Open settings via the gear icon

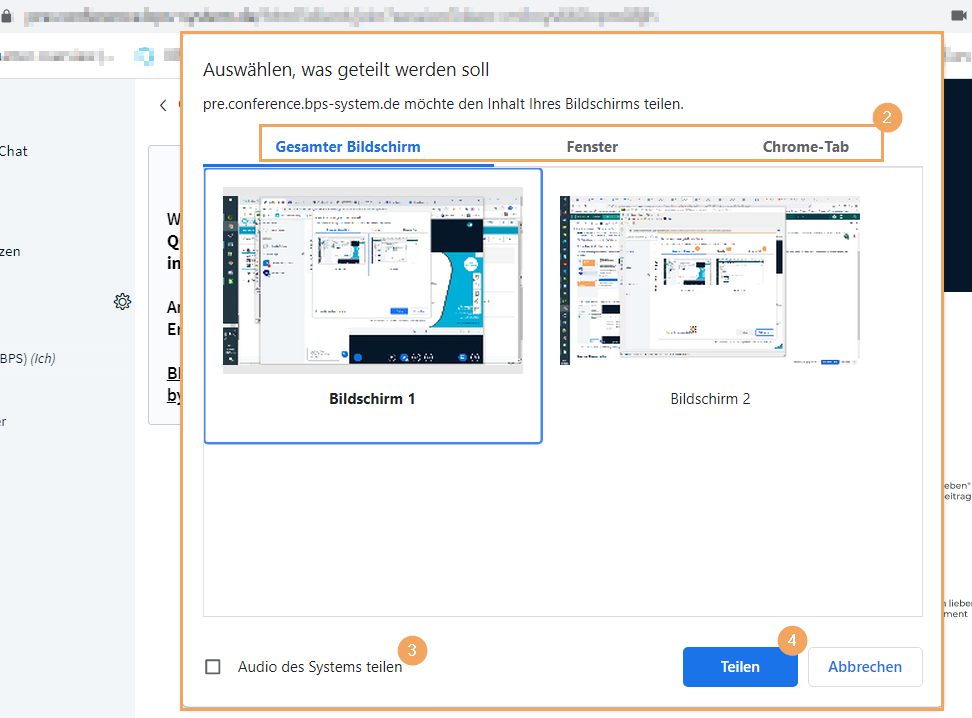coord(123,301)
